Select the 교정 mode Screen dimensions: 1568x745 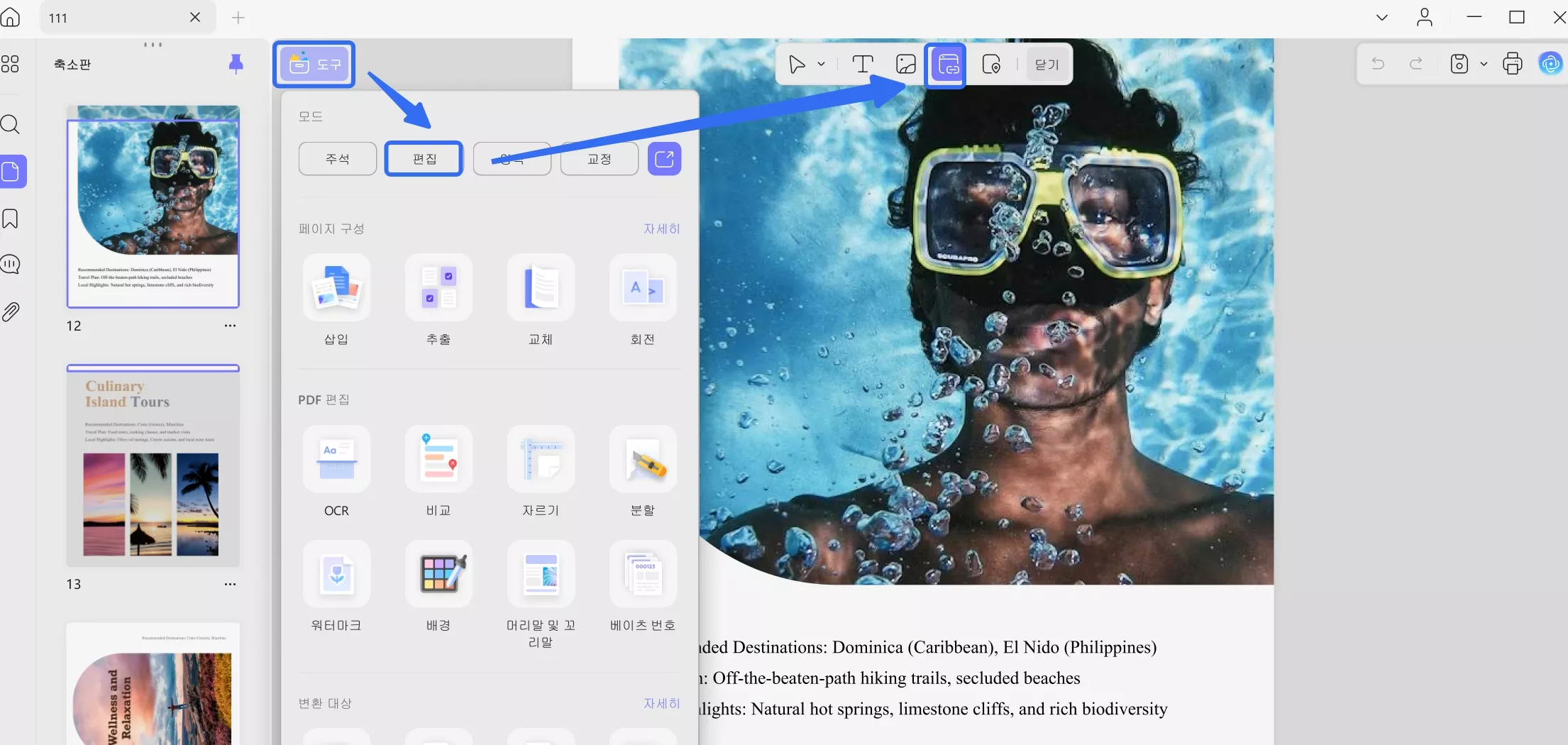pyautogui.click(x=600, y=159)
